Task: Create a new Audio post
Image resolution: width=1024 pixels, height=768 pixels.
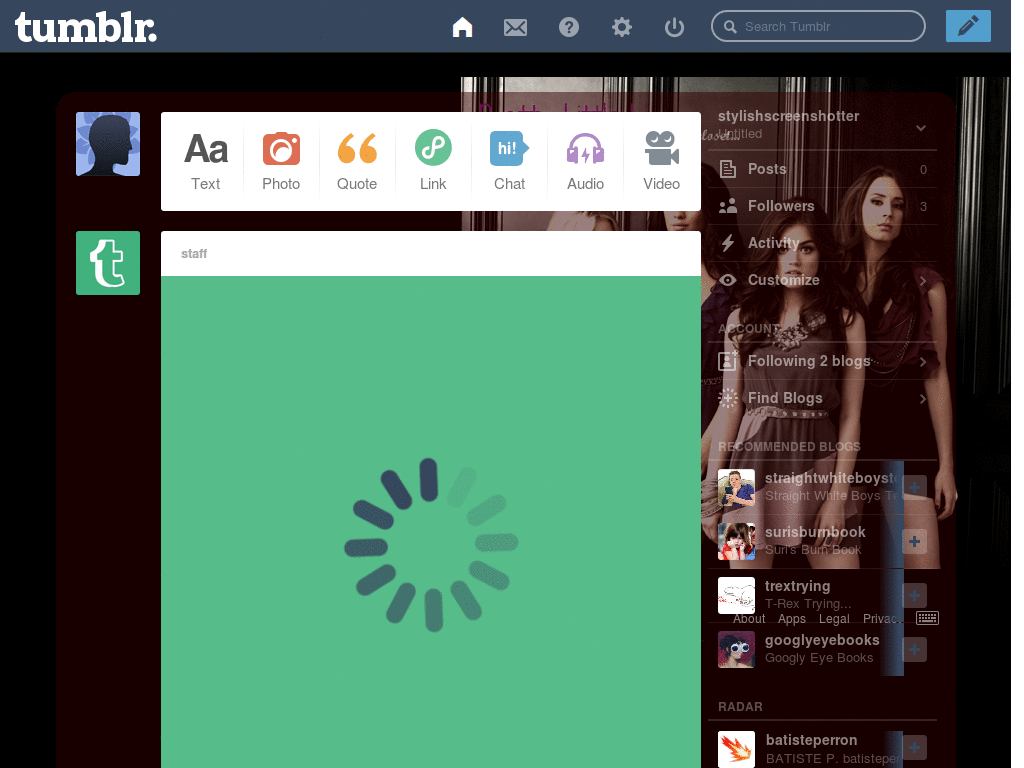Action: [585, 161]
